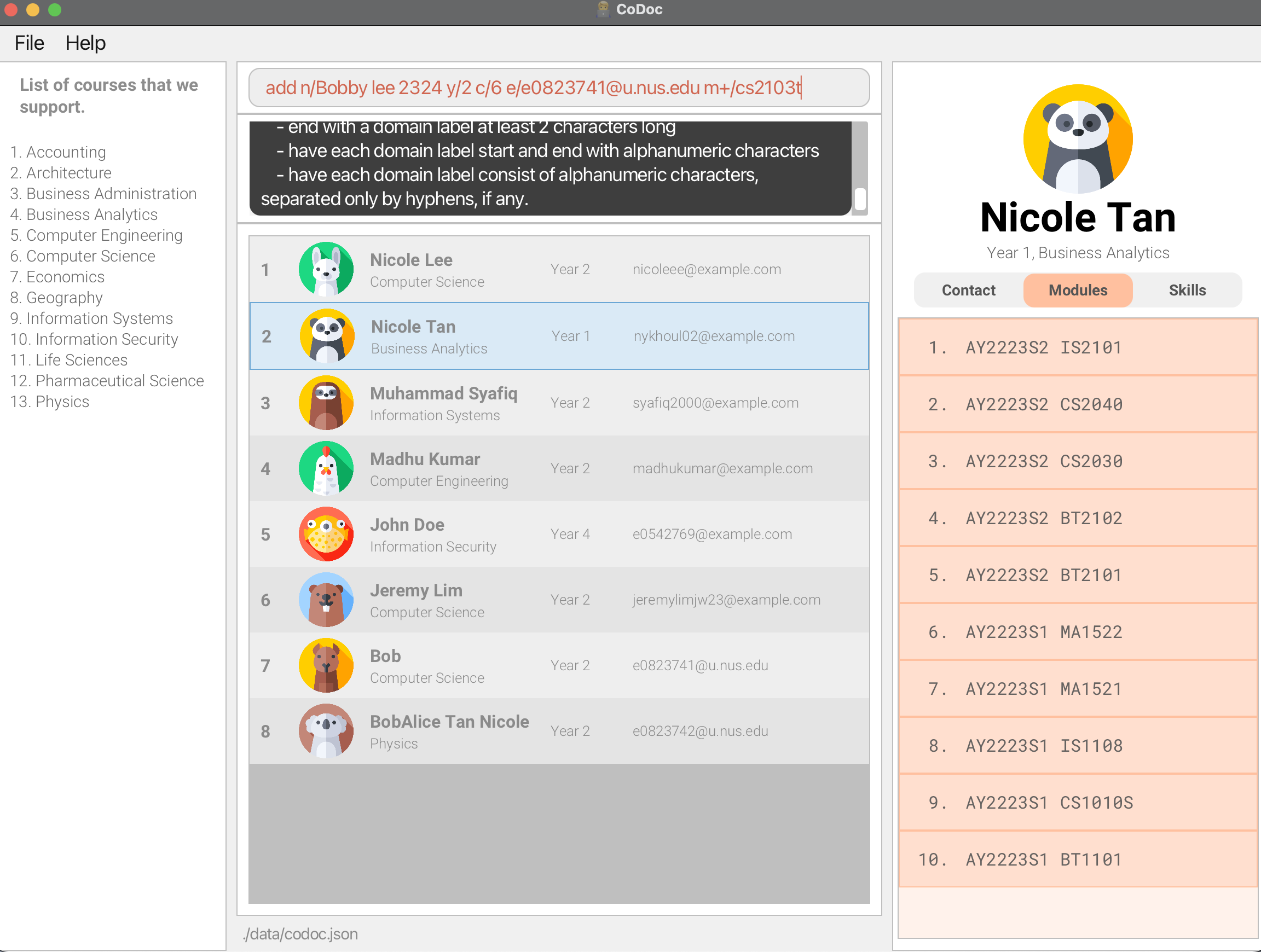Switch to the Contact tab
This screenshot has width=1261, height=952.
tap(968, 290)
